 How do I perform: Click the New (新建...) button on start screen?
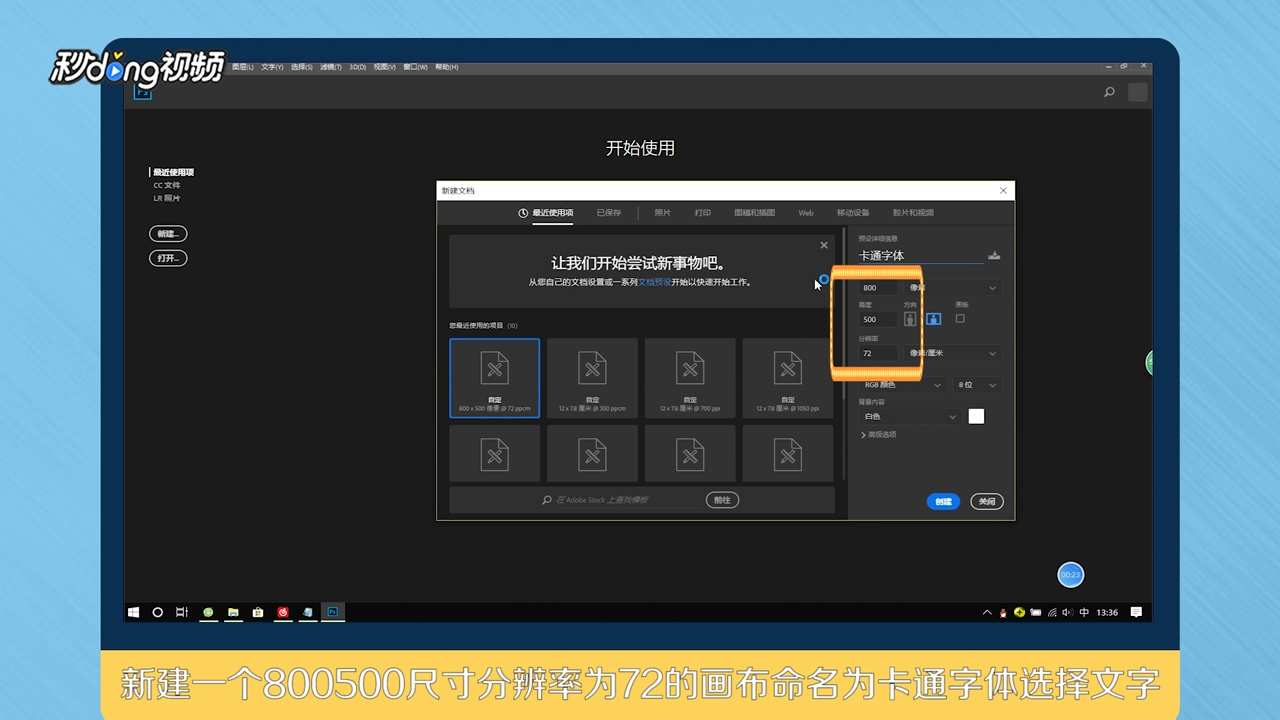click(168, 234)
